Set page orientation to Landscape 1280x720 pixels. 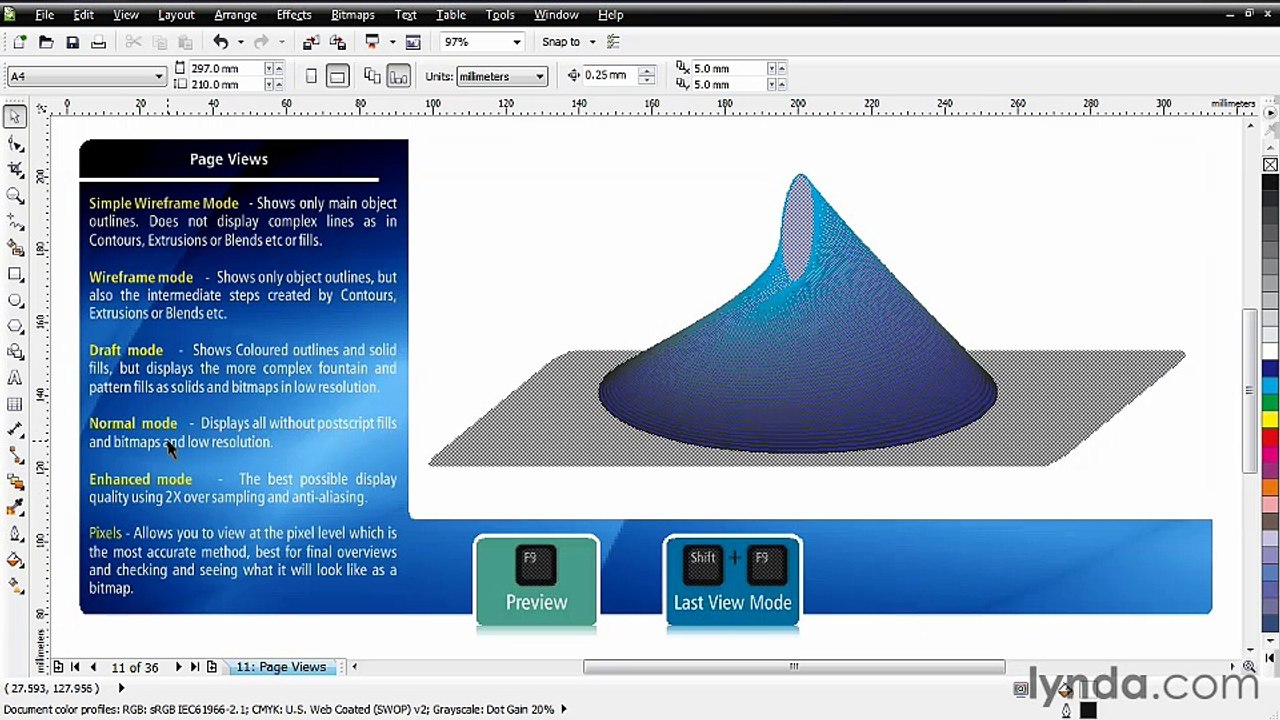pyautogui.click(x=337, y=76)
